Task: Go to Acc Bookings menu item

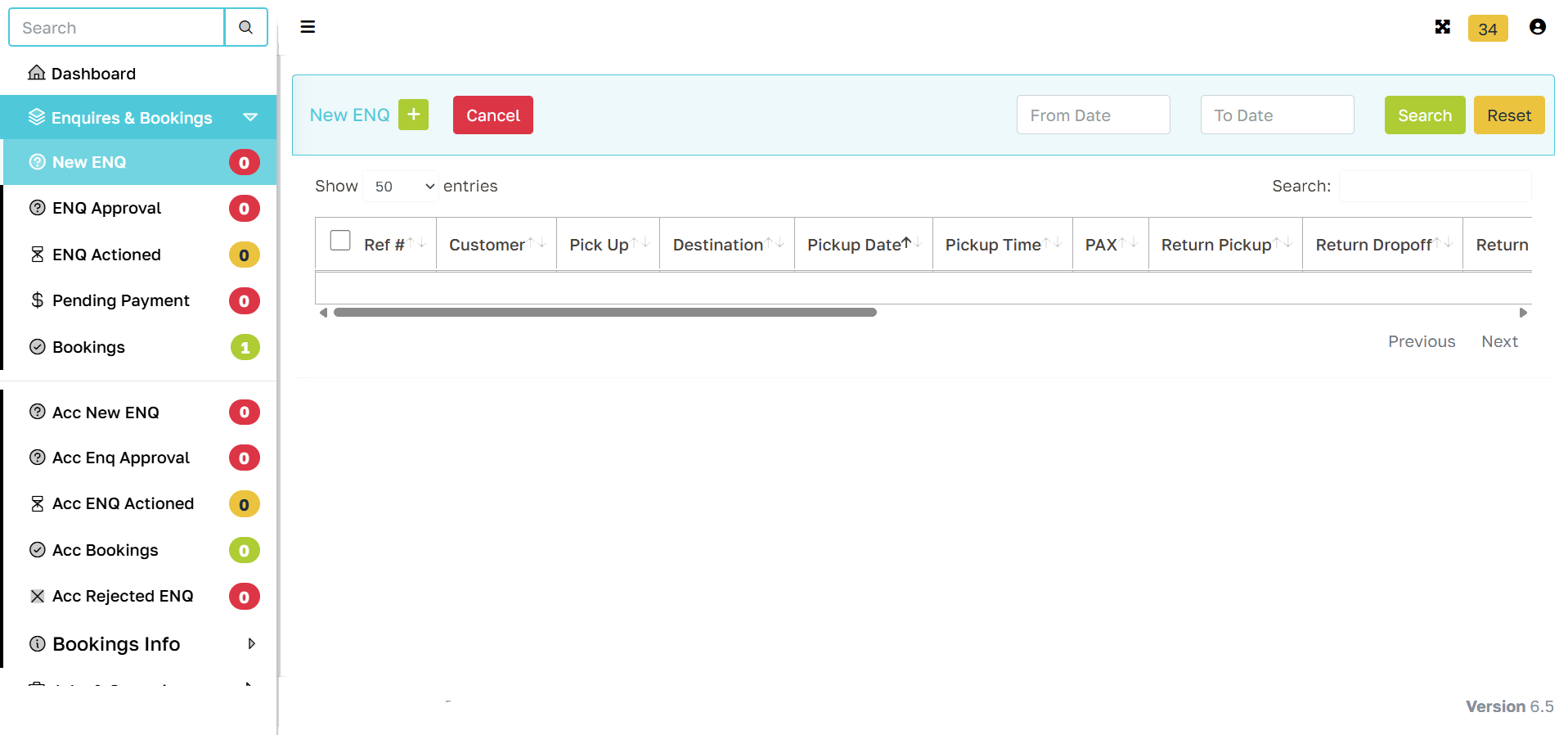Action: [x=105, y=550]
